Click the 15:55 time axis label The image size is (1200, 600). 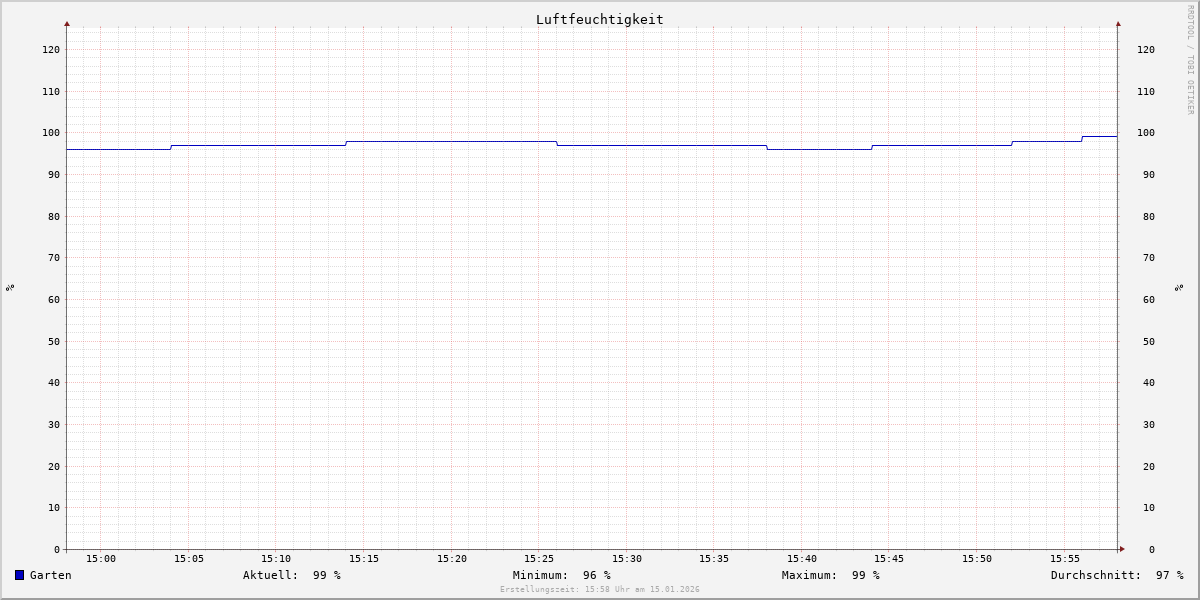(1065, 558)
